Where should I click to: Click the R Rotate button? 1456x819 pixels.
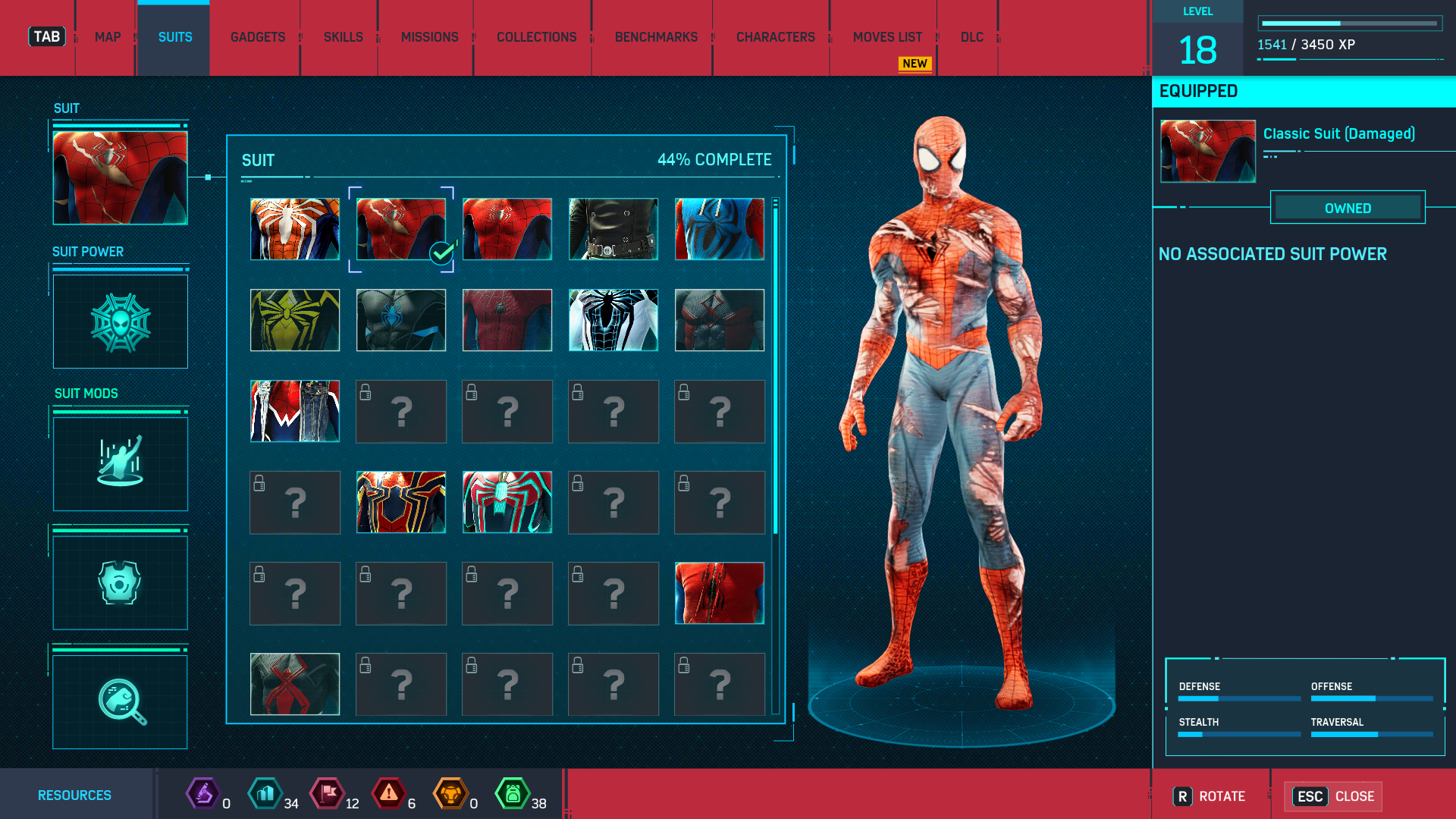(1210, 796)
